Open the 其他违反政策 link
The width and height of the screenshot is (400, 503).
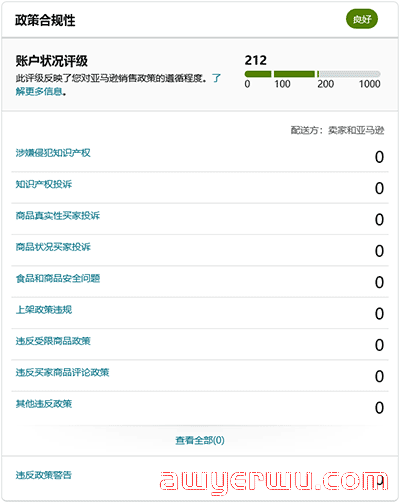click(44, 404)
